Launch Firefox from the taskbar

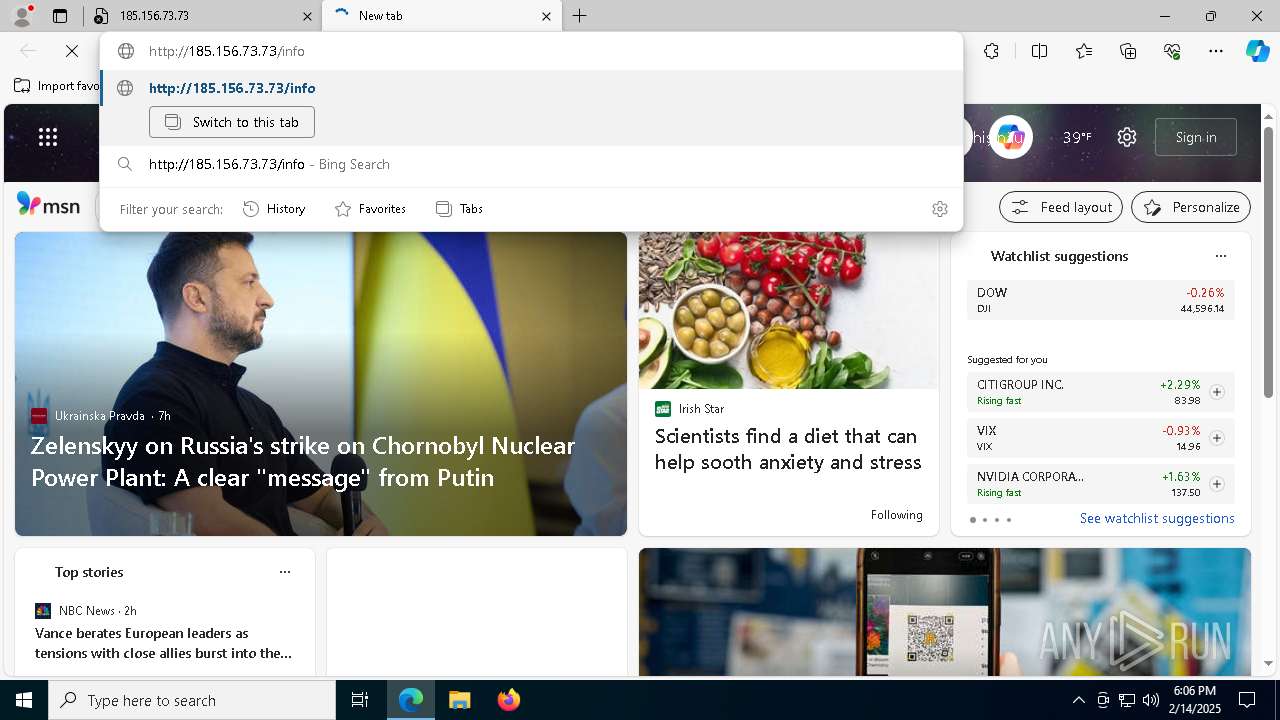[x=508, y=700]
